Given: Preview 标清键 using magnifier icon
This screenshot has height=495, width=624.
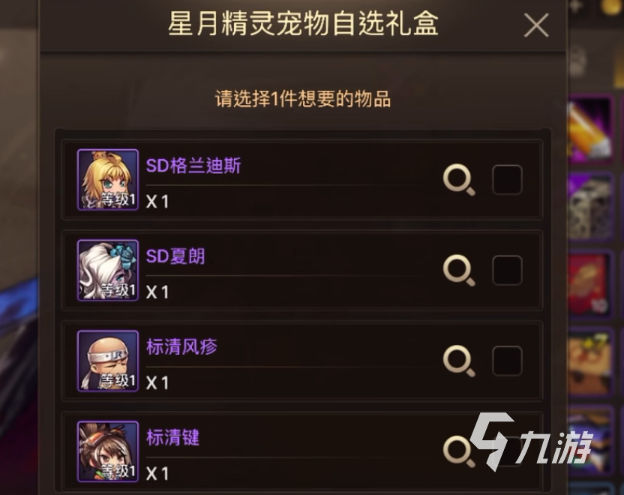Looking at the screenshot, I should (x=459, y=452).
